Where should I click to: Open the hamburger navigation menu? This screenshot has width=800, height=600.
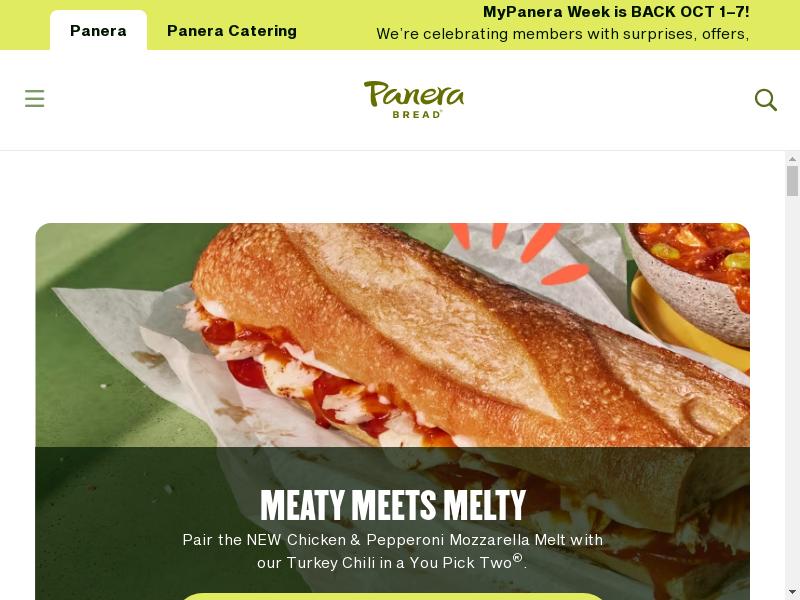[x=35, y=98]
